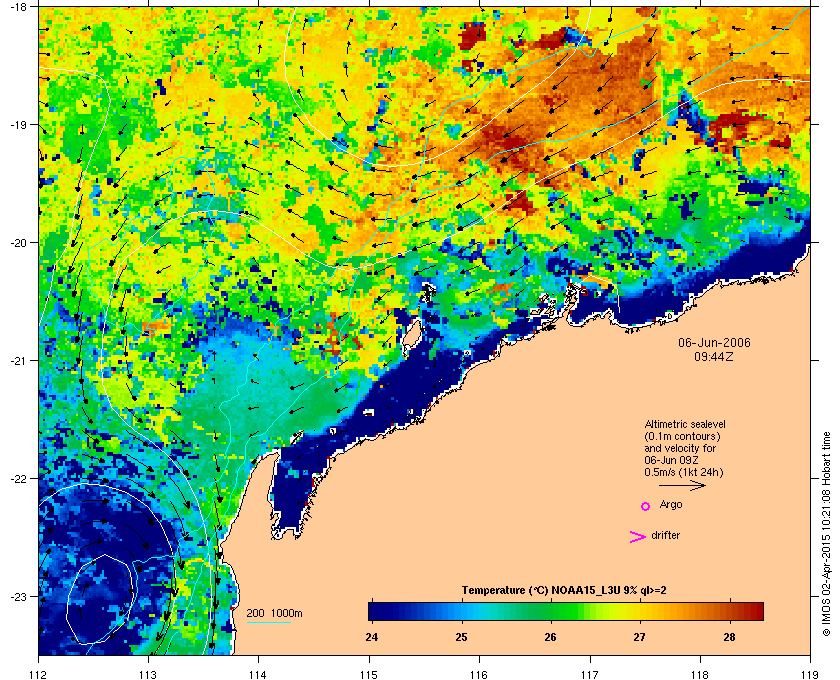Click the cyan 200 1000m depth contour line sample
This screenshot has width=840, height=680.
click(268, 622)
